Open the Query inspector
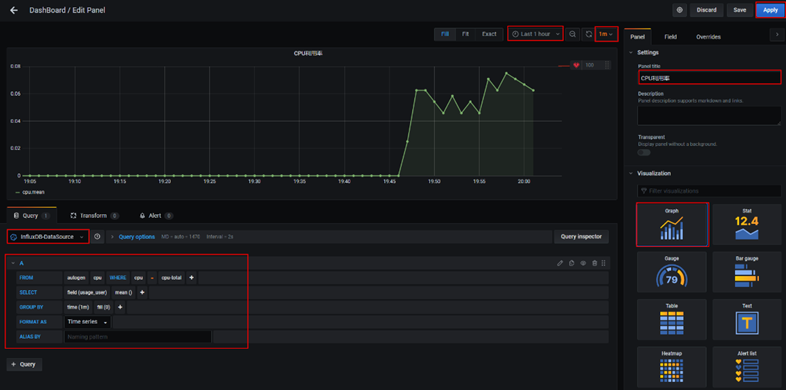 [x=581, y=237]
